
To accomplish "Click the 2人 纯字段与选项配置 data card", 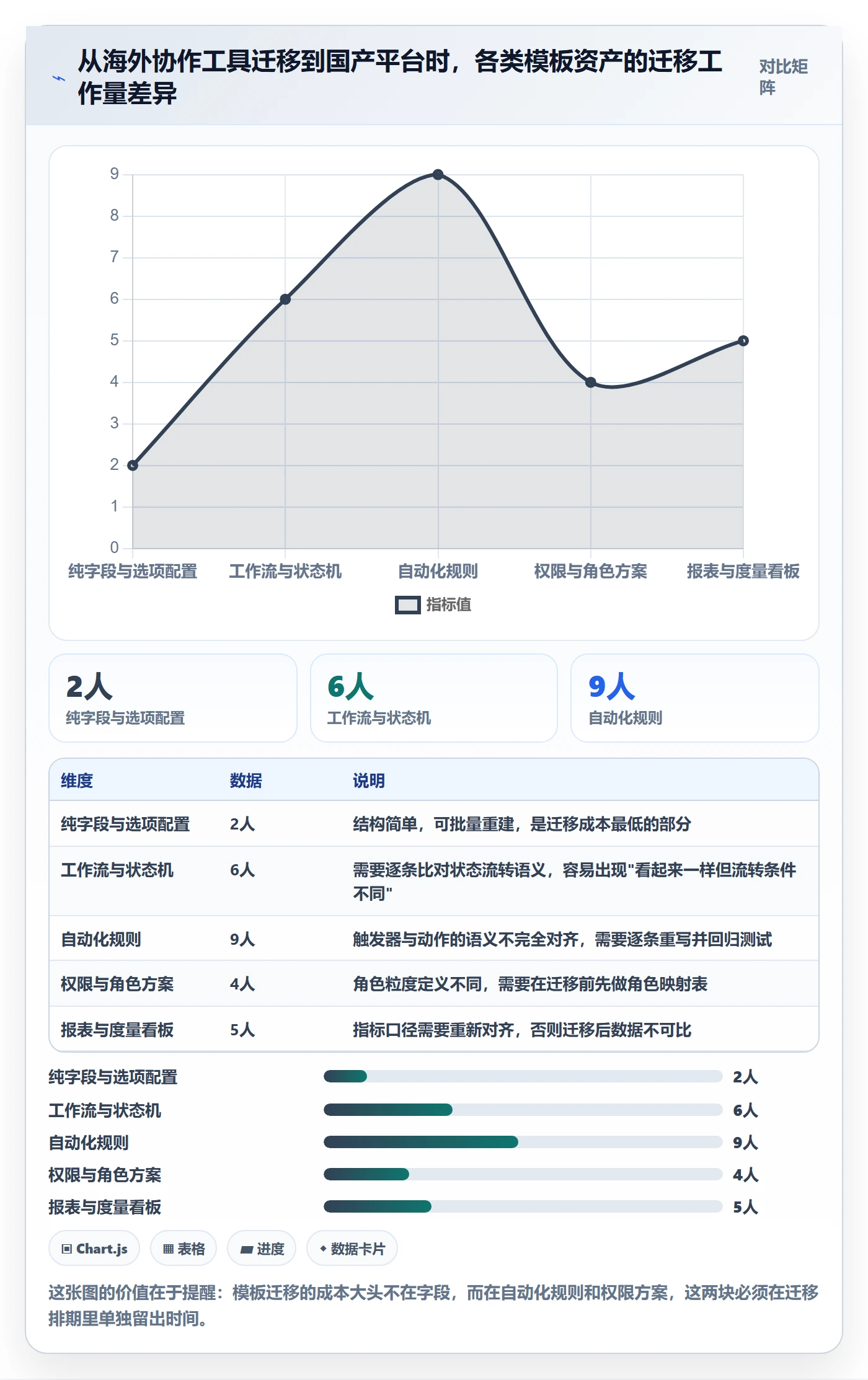I will coord(173,698).
